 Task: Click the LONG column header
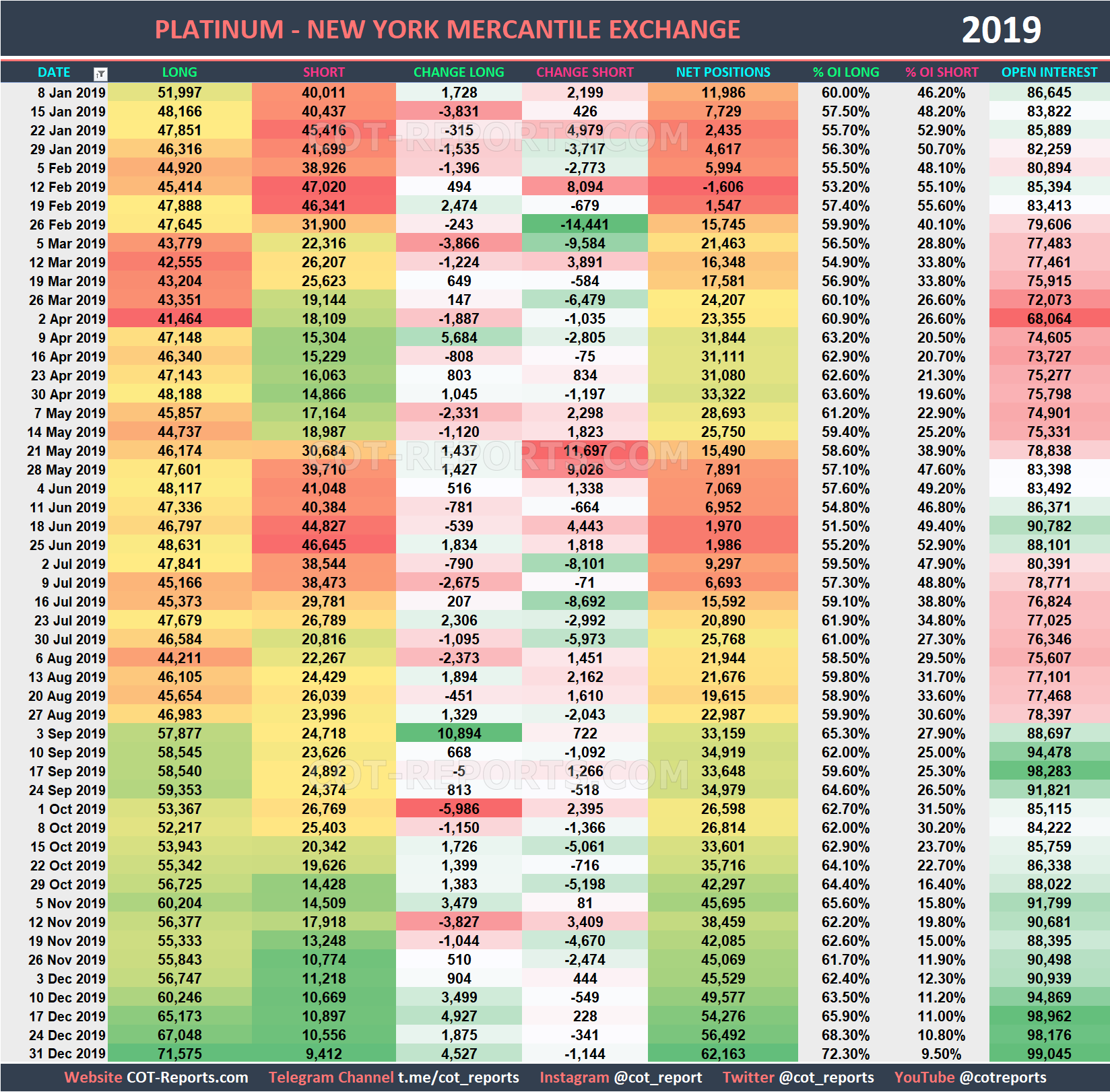pyautogui.click(x=178, y=72)
